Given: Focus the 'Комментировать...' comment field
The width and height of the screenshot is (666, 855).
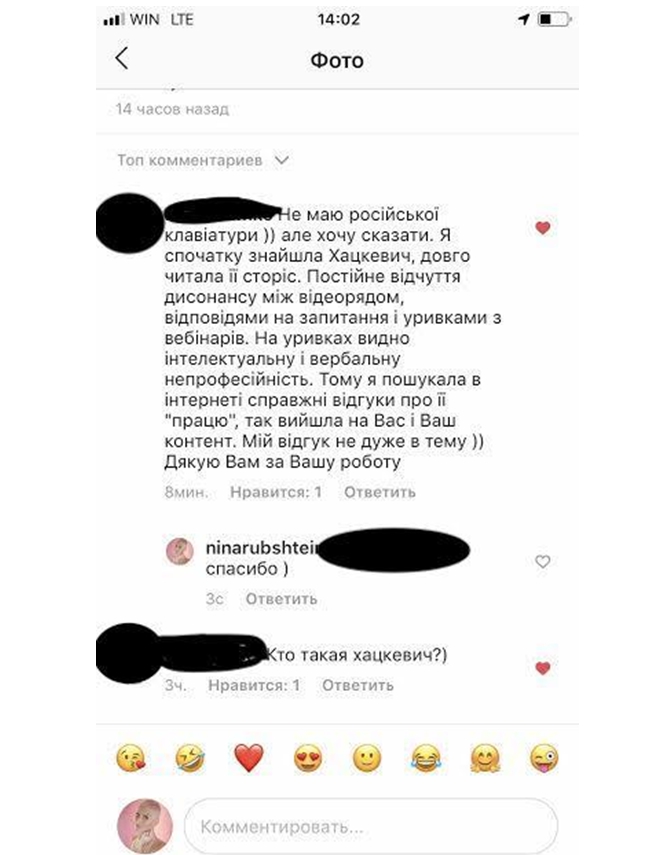Looking at the screenshot, I should click(371, 827).
